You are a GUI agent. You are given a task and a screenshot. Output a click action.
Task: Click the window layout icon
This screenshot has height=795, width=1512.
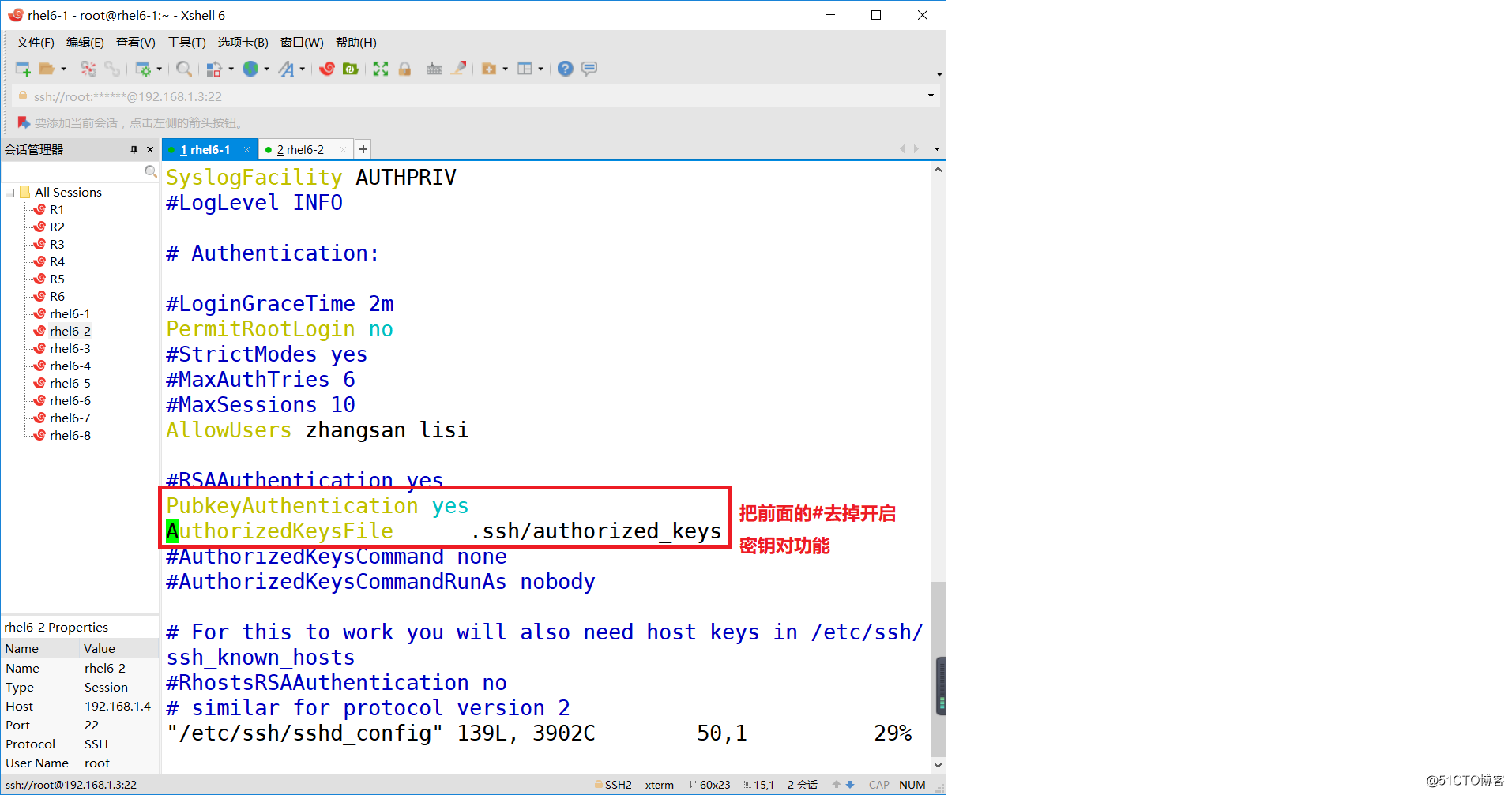[525, 69]
